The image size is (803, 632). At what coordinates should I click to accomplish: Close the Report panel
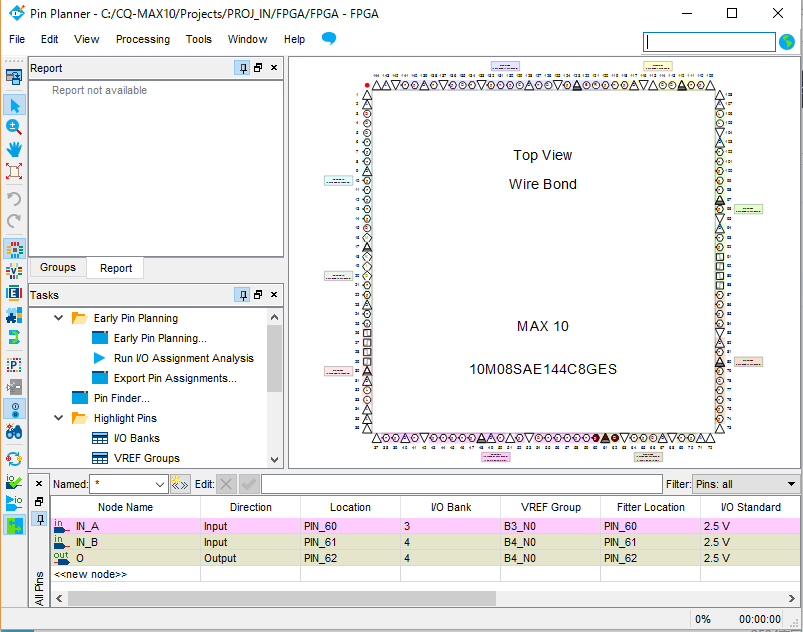(x=274, y=68)
